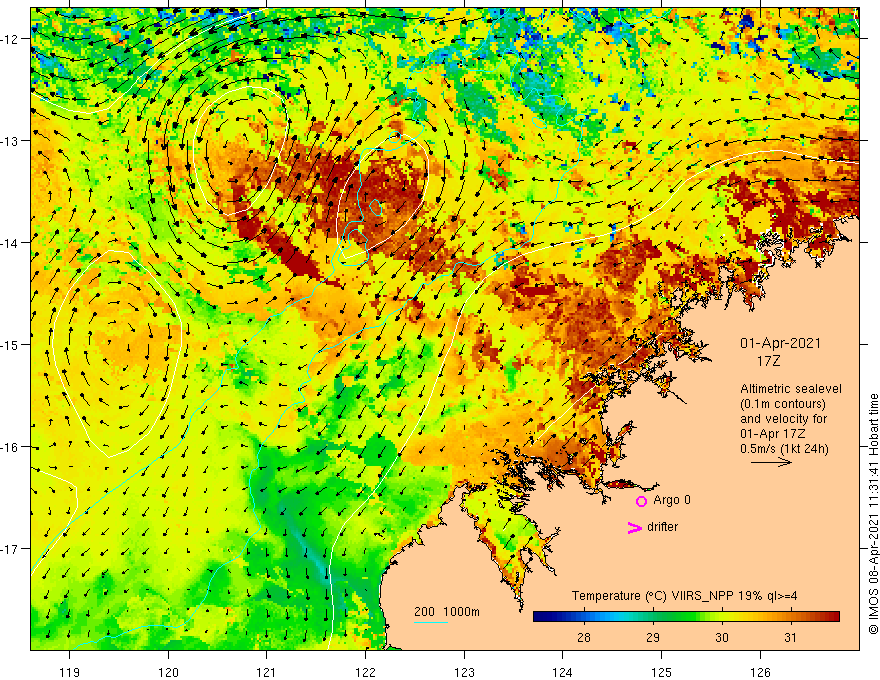
Task: Click the magenta drifter arrow symbol
Action: point(635,527)
